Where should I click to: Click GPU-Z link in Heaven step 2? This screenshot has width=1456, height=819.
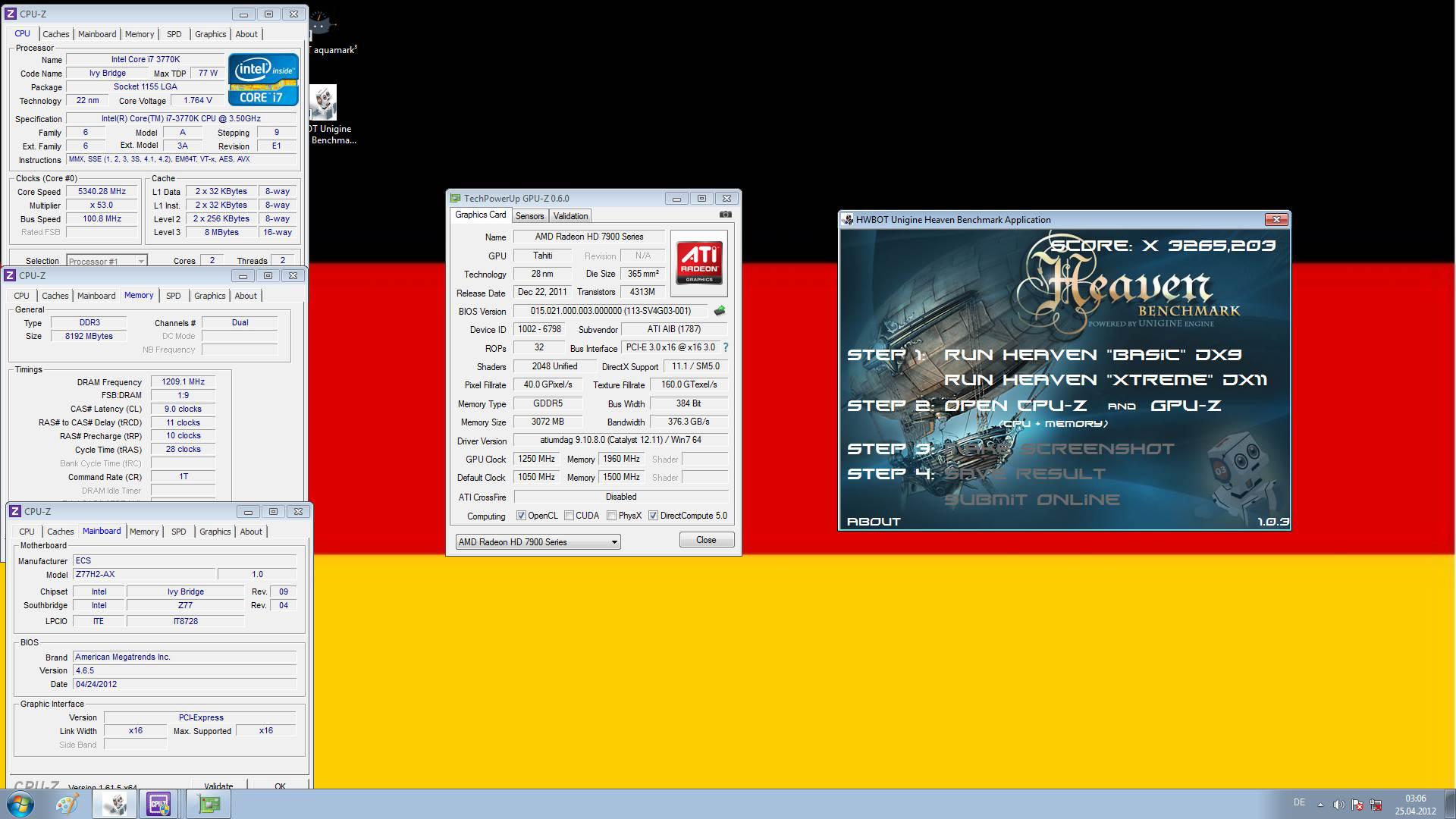pyautogui.click(x=1186, y=406)
